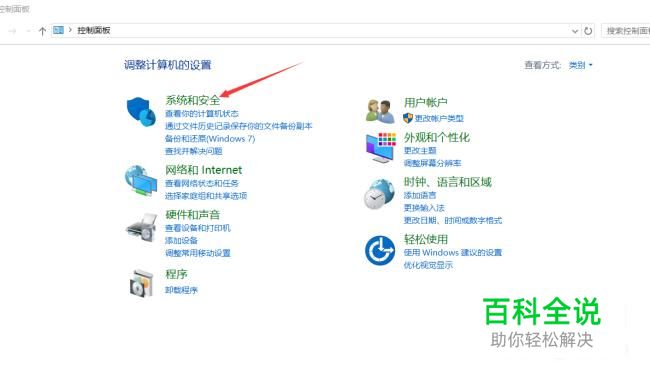650x383 pixels.
Task: Click the Programs disc box icon
Action: click(141, 283)
